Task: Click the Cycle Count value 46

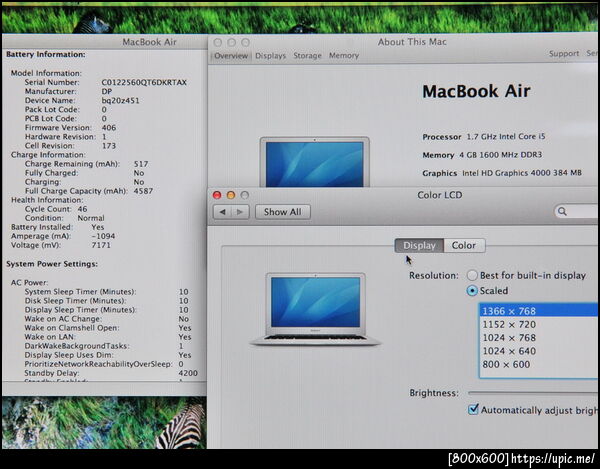Action: 82,209
